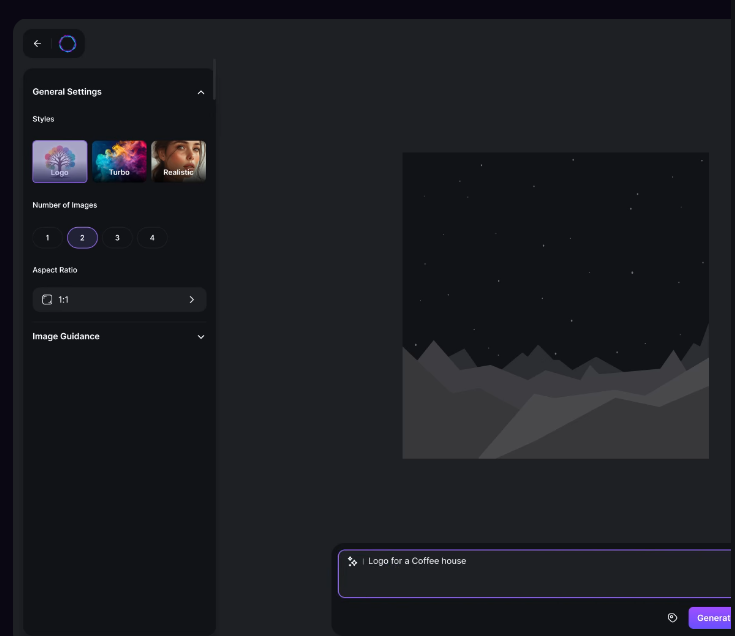Set number of images to 4

coord(152,238)
